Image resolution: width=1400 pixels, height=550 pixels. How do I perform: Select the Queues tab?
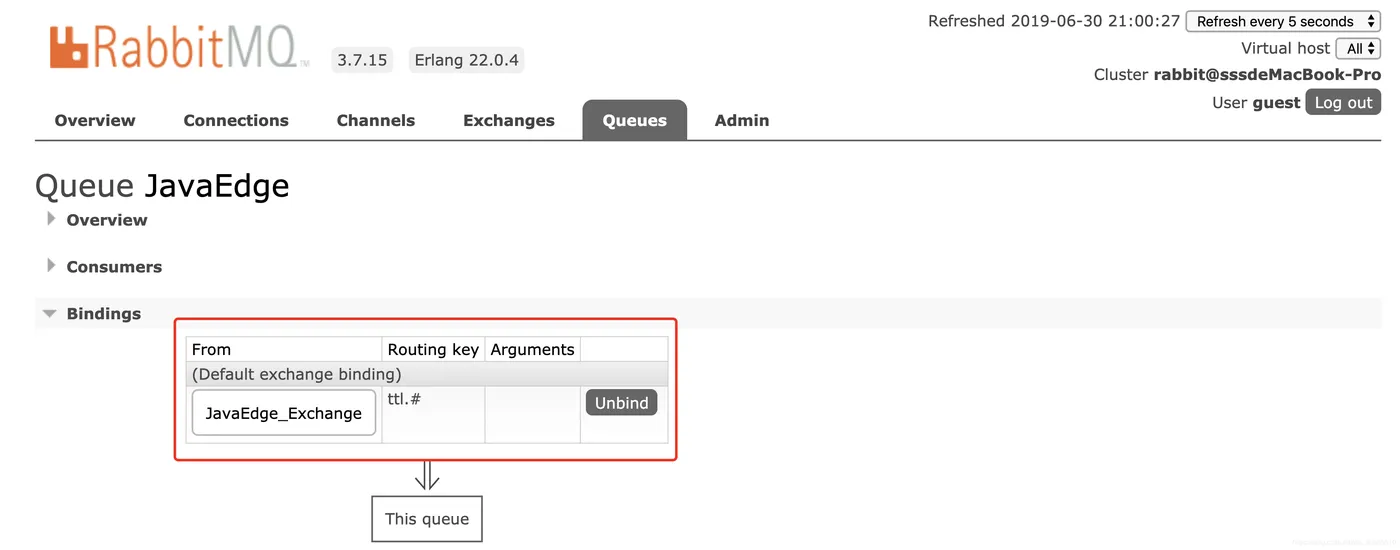[x=634, y=120]
